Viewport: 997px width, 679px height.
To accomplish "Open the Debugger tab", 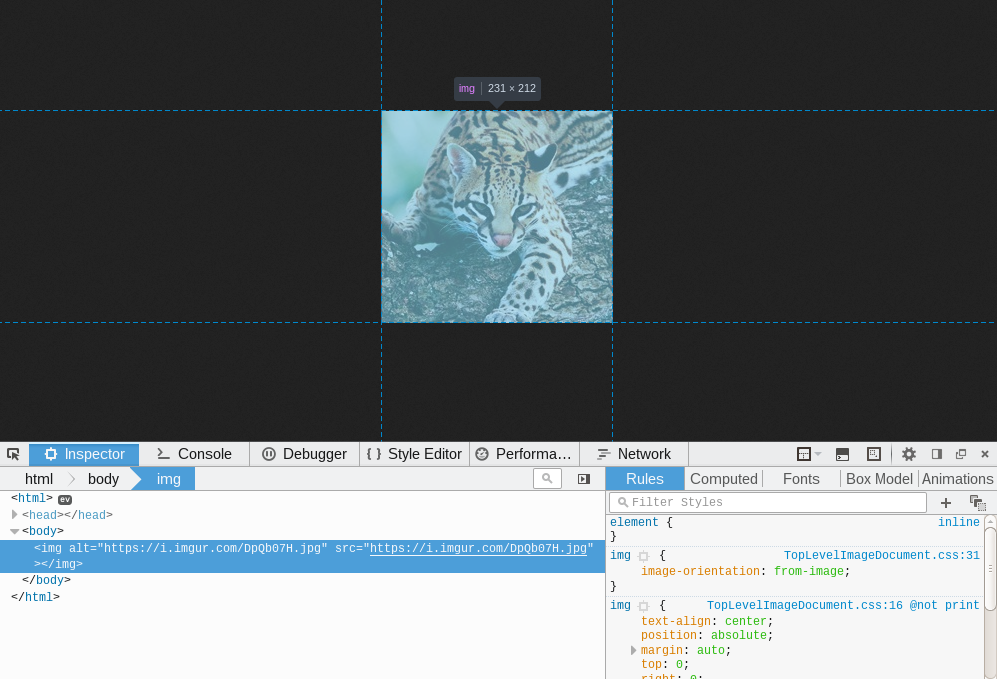I will coord(305,454).
